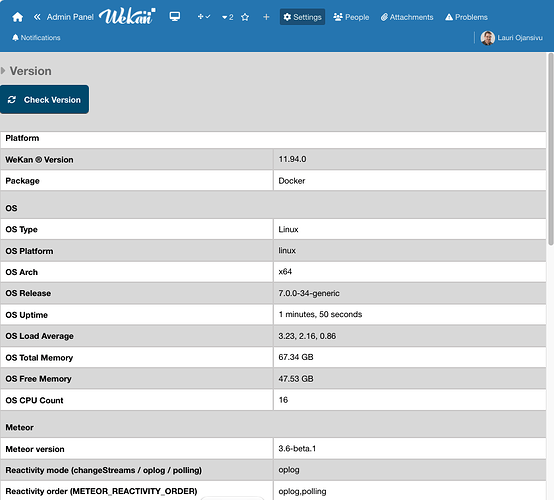Click the OS Platform value linux
This screenshot has height=500, width=554.
(x=287, y=251)
